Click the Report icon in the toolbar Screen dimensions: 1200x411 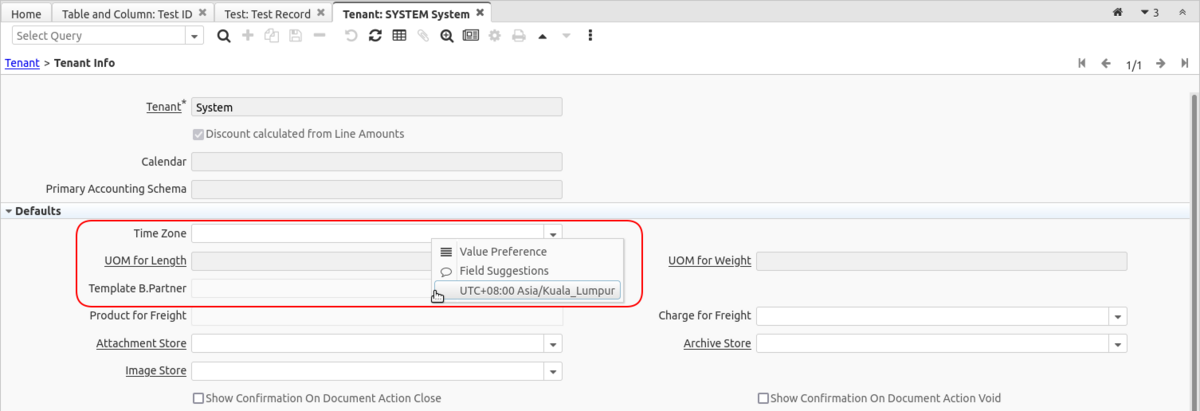(470, 35)
